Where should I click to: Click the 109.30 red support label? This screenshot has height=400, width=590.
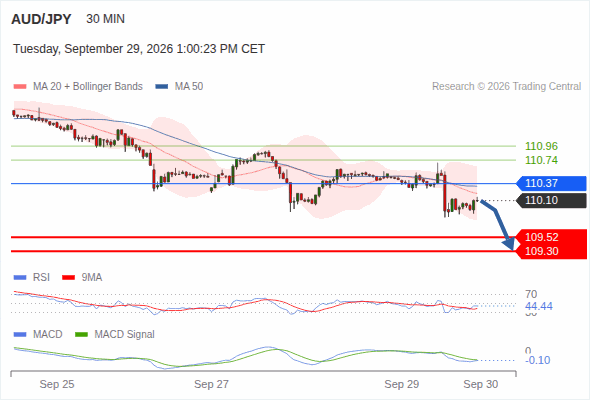tap(551, 251)
